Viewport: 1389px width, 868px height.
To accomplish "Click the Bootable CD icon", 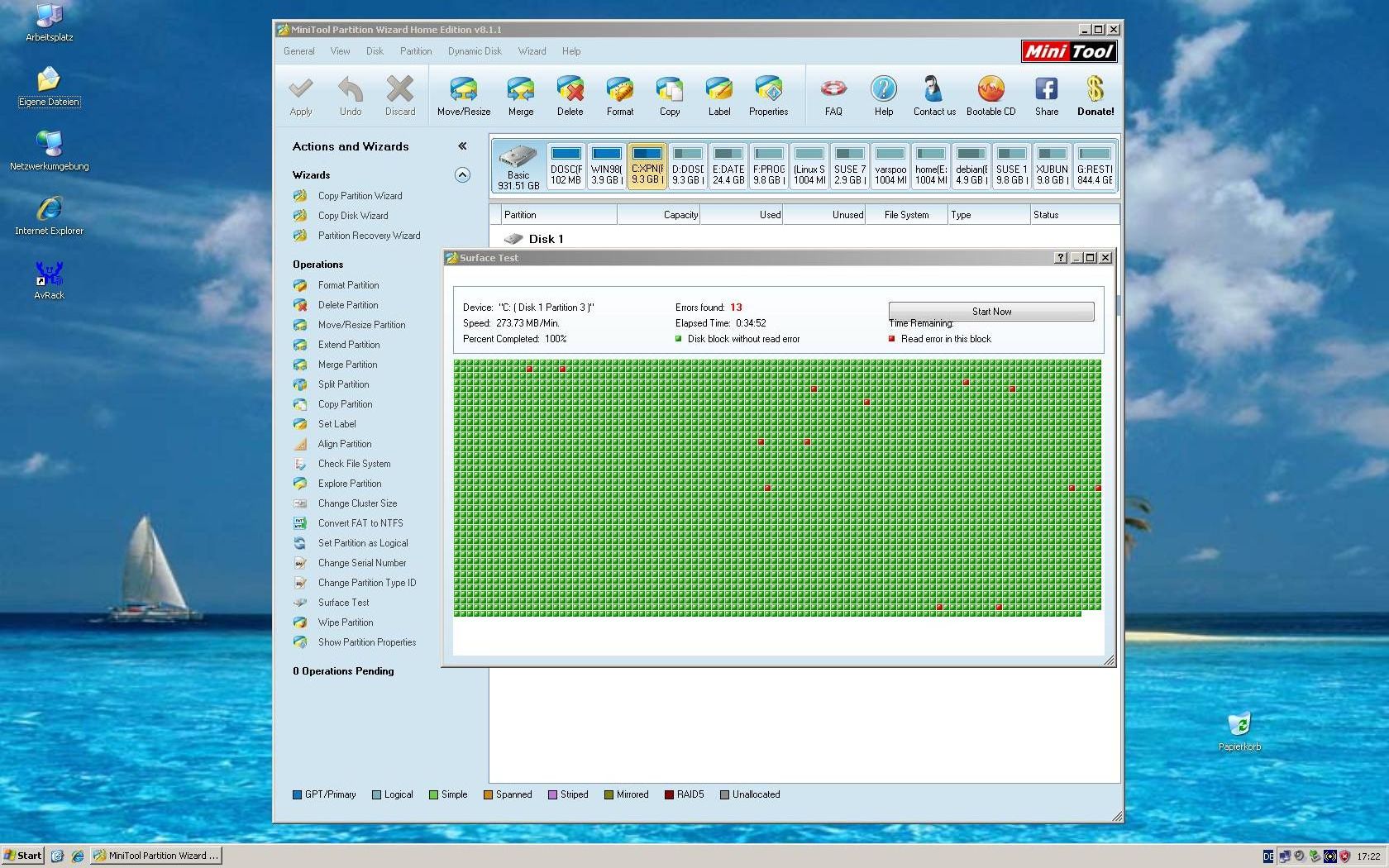I will click(990, 96).
